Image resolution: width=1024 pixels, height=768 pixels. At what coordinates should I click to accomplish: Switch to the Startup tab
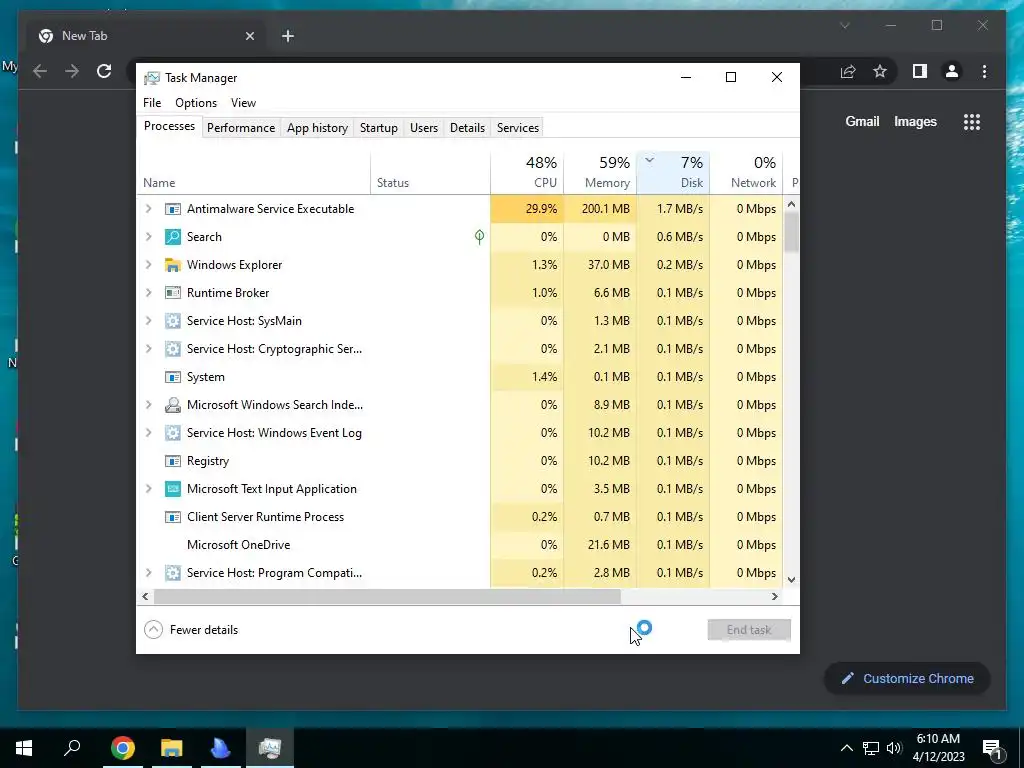[379, 128]
